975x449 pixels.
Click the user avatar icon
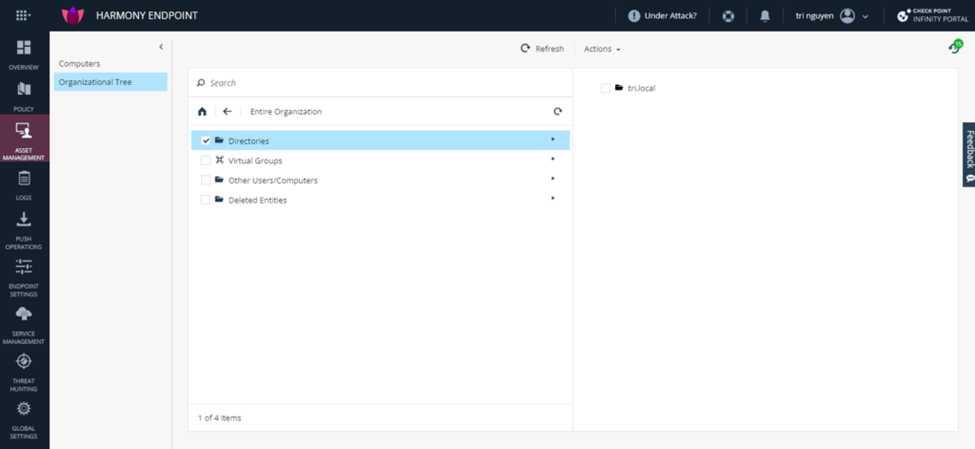pyautogui.click(x=847, y=16)
